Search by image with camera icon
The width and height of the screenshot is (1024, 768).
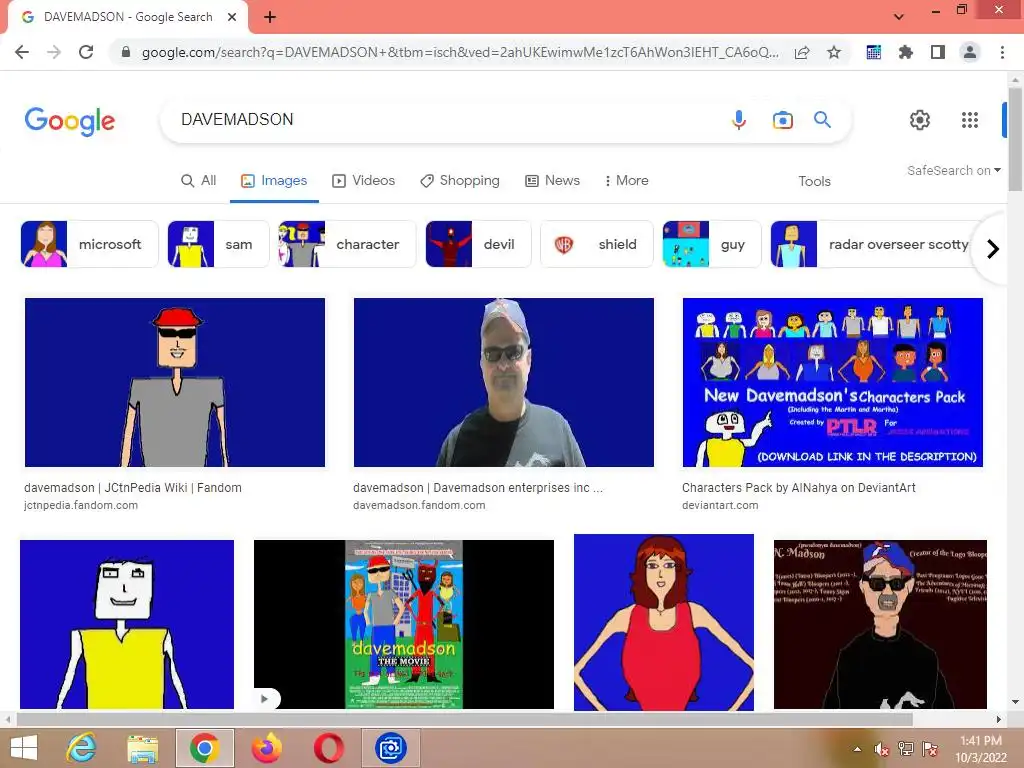(x=782, y=120)
